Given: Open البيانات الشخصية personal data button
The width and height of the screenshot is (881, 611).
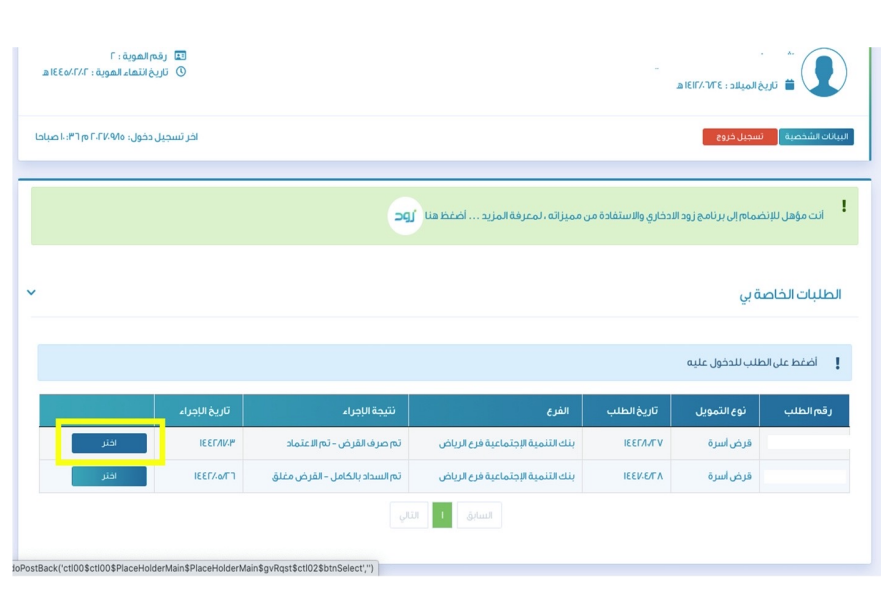Looking at the screenshot, I should 816,137.
